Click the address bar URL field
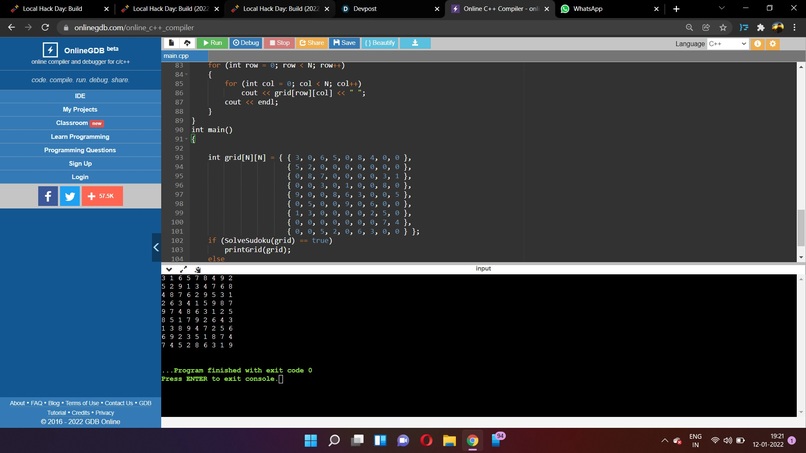Image resolution: width=806 pixels, height=453 pixels. [370, 28]
